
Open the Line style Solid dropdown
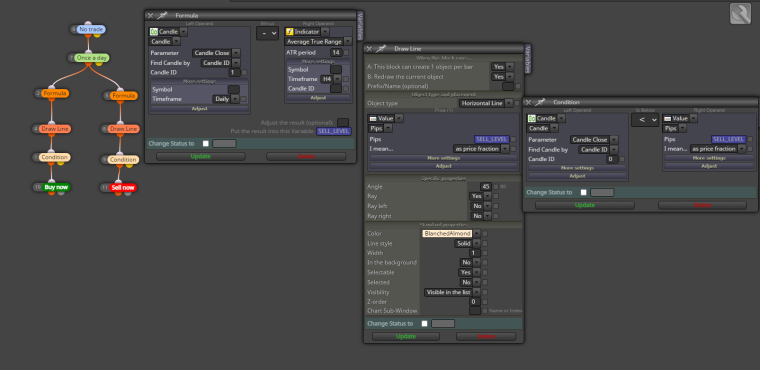coord(467,243)
